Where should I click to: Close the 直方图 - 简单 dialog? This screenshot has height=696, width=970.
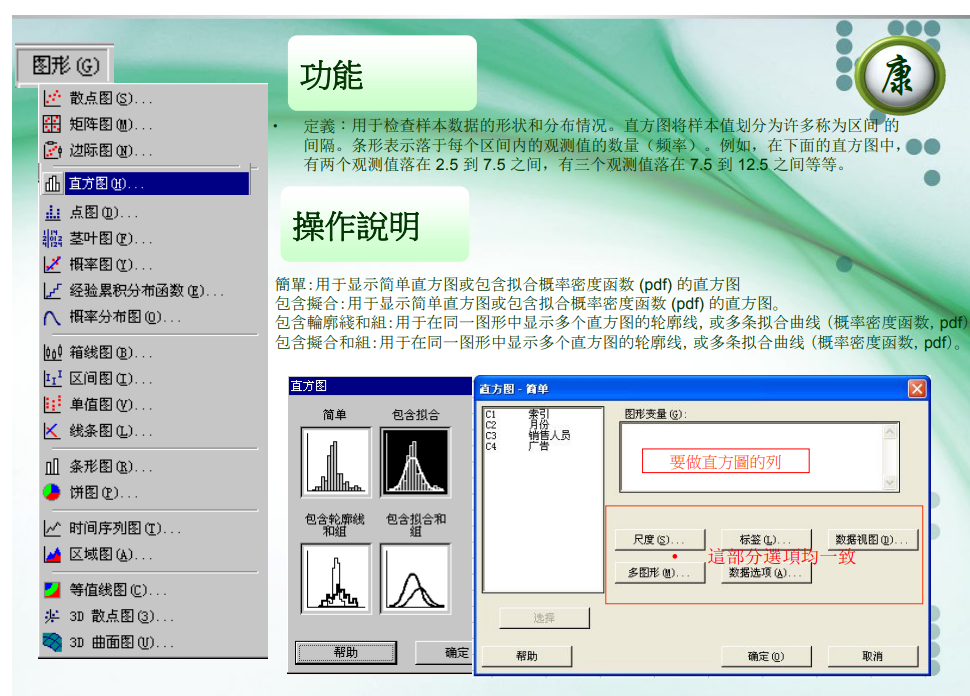pos(916,388)
